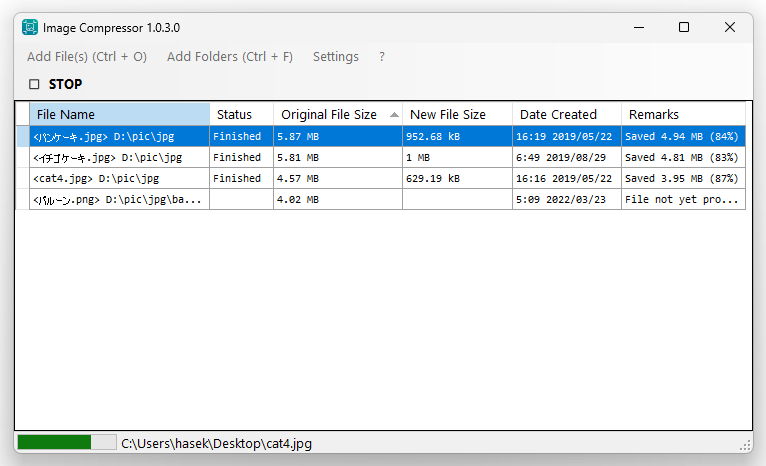The image size is (766, 466).
Task: Open Add File(s) (Ctrl + O) menu
Action: [87, 57]
